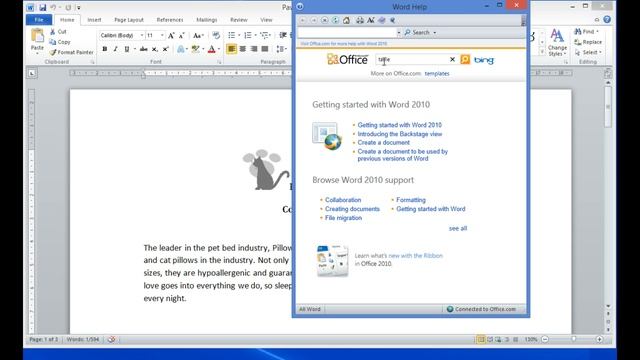Switch to the Page Layout tab
This screenshot has width=640, height=360.
pos(129,20)
